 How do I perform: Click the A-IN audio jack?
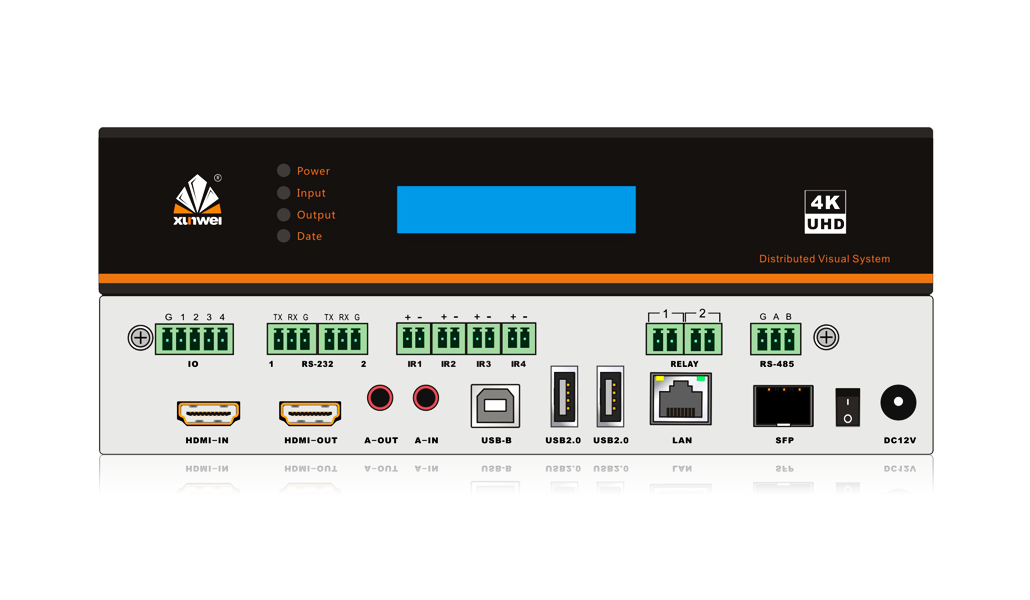pos(426,399)
